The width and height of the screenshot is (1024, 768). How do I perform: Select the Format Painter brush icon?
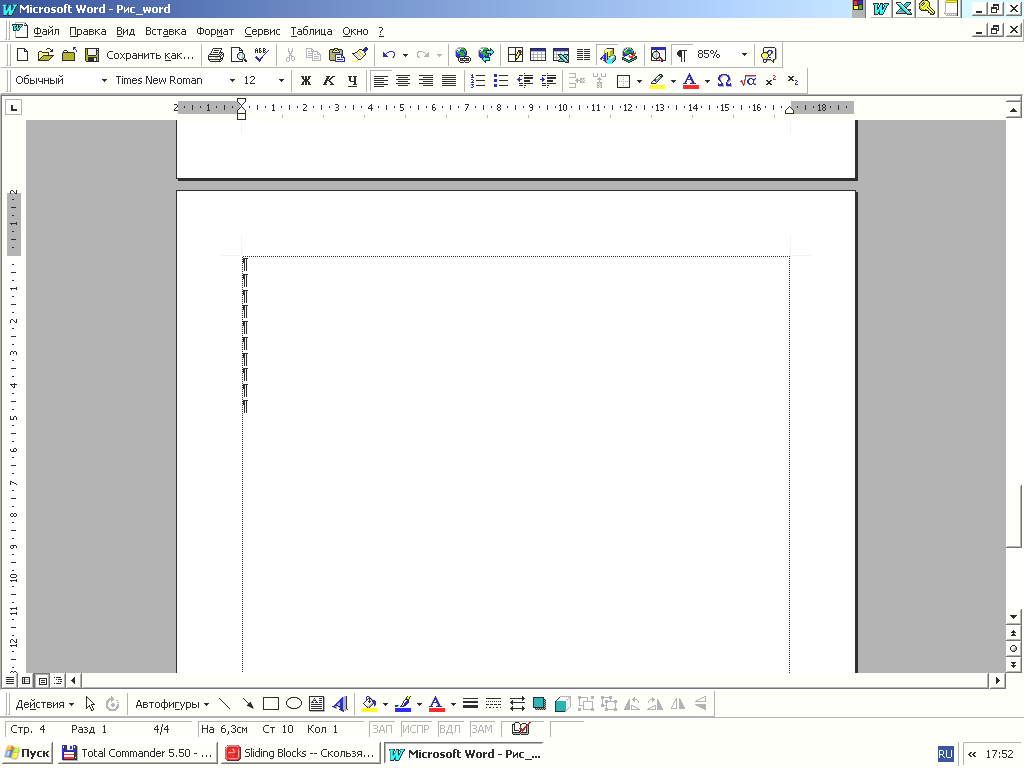pyautogui.click(x=359, y=55)
